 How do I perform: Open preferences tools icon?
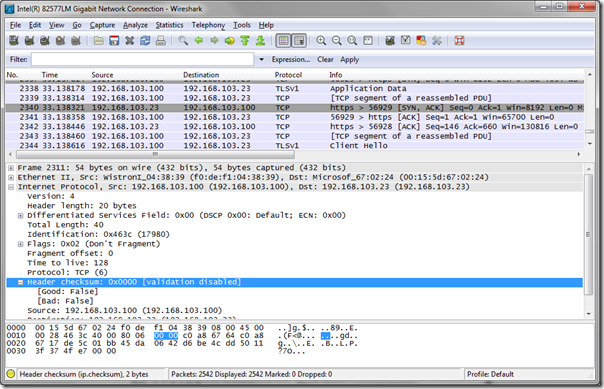point(436,40)
